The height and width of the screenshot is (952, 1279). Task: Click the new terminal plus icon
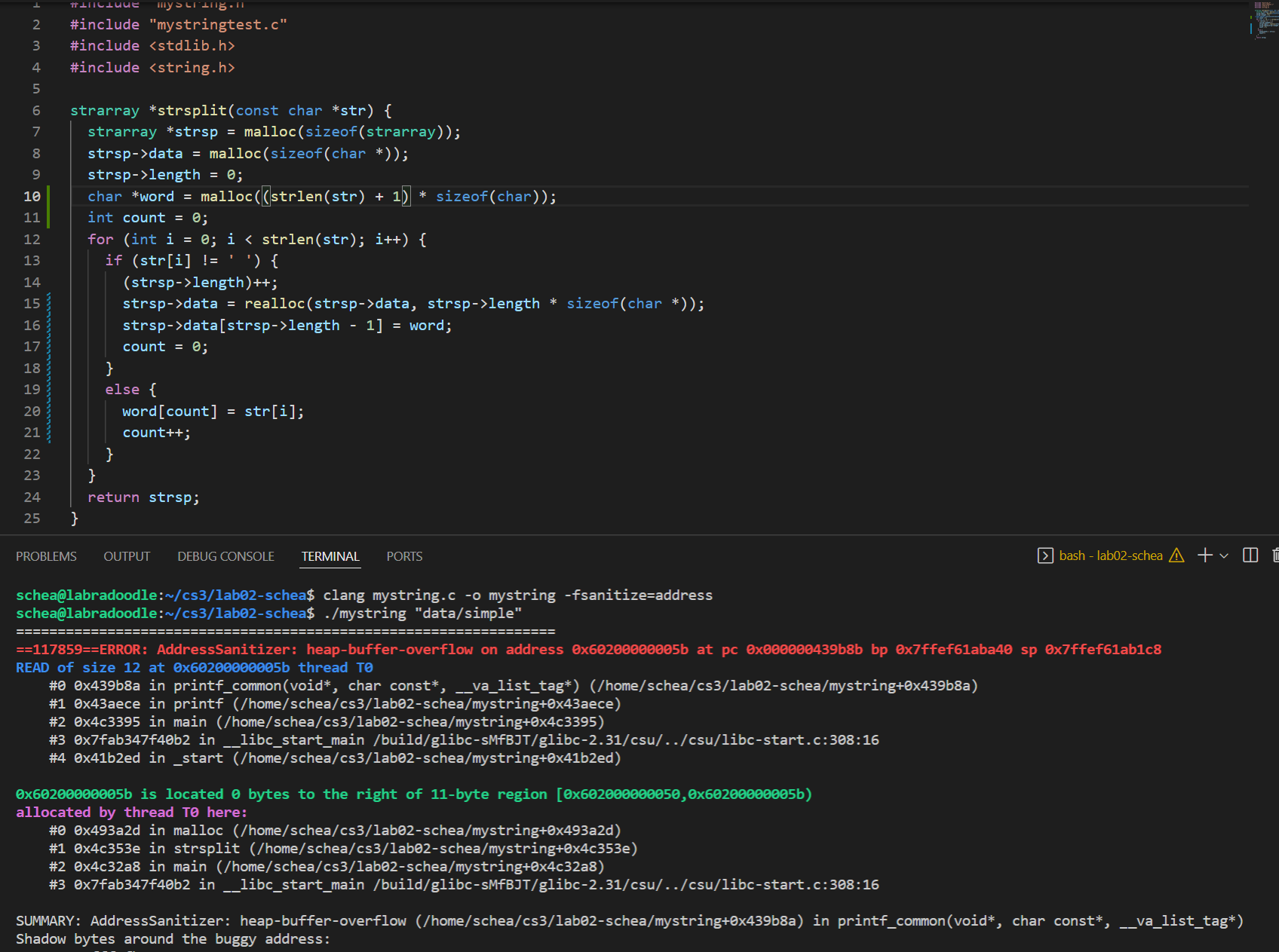coord(1205,556)
